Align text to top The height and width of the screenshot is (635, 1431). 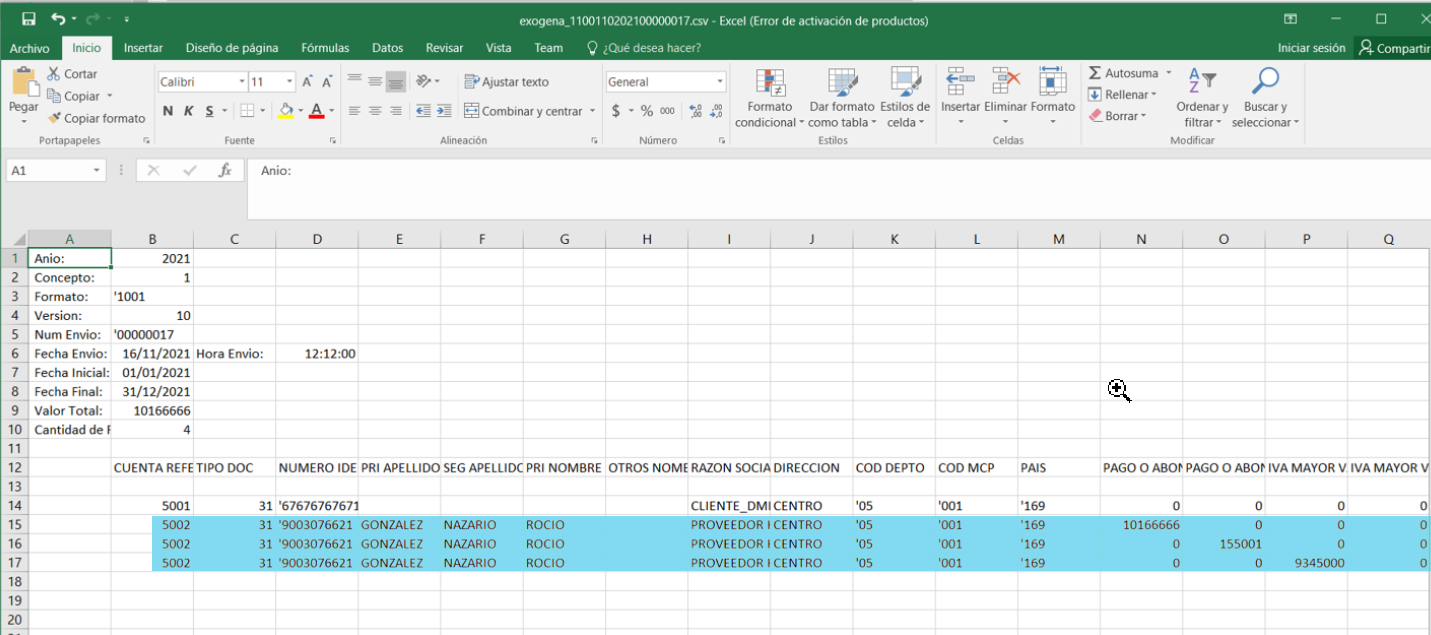pyautogui.click(x=354, y=81)
